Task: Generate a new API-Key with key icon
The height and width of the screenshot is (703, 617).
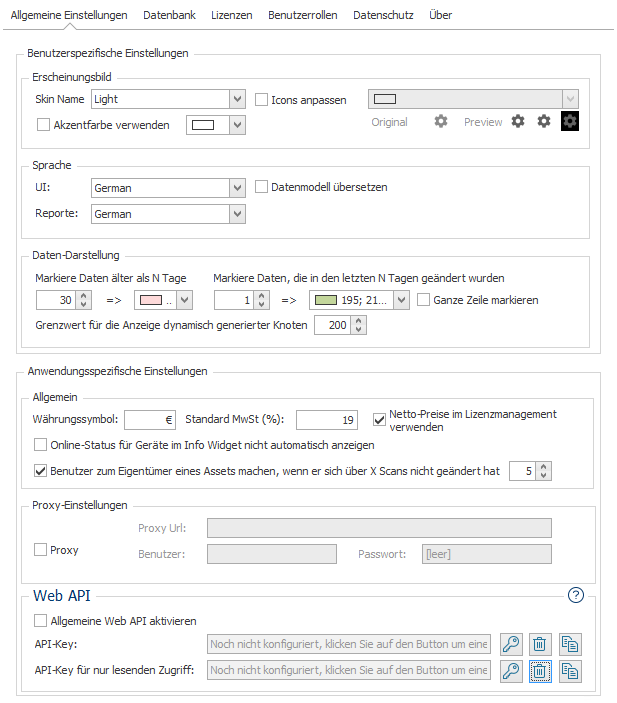Action: [x=511, y=644]
